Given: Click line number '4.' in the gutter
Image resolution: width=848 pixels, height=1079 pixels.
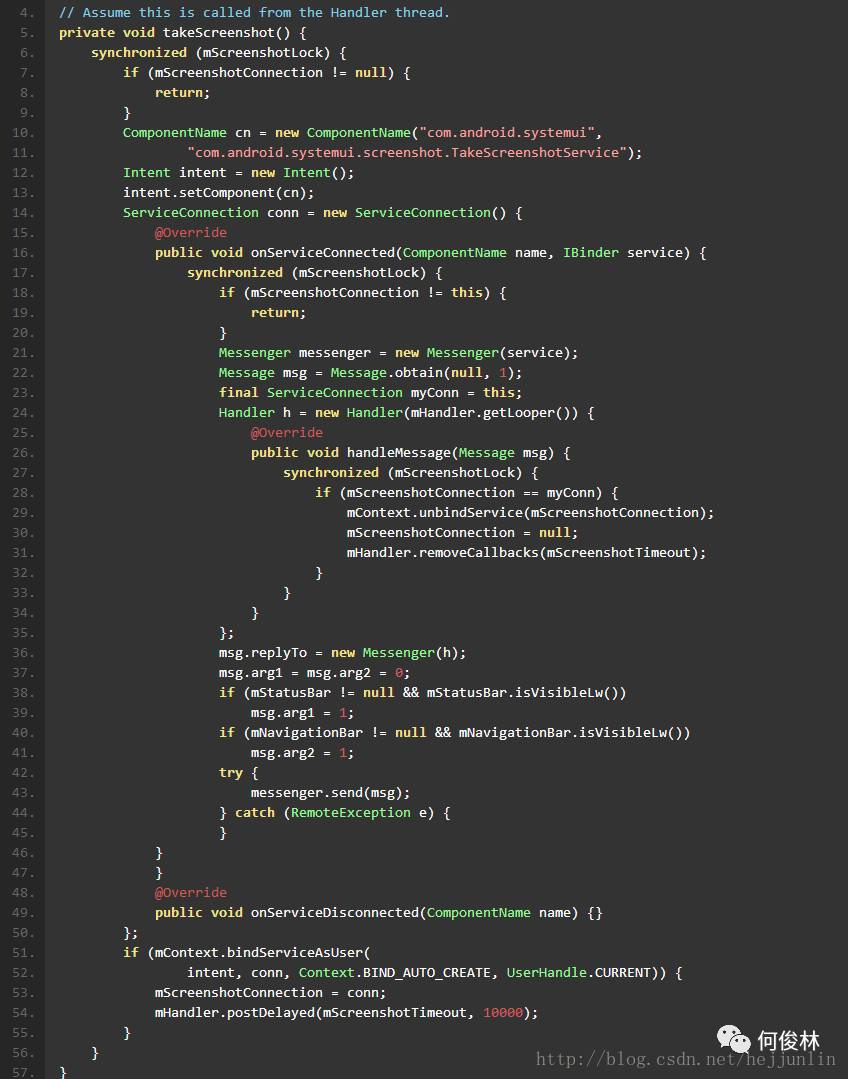Looking at the screenshot, I should (x=26, y=12).
